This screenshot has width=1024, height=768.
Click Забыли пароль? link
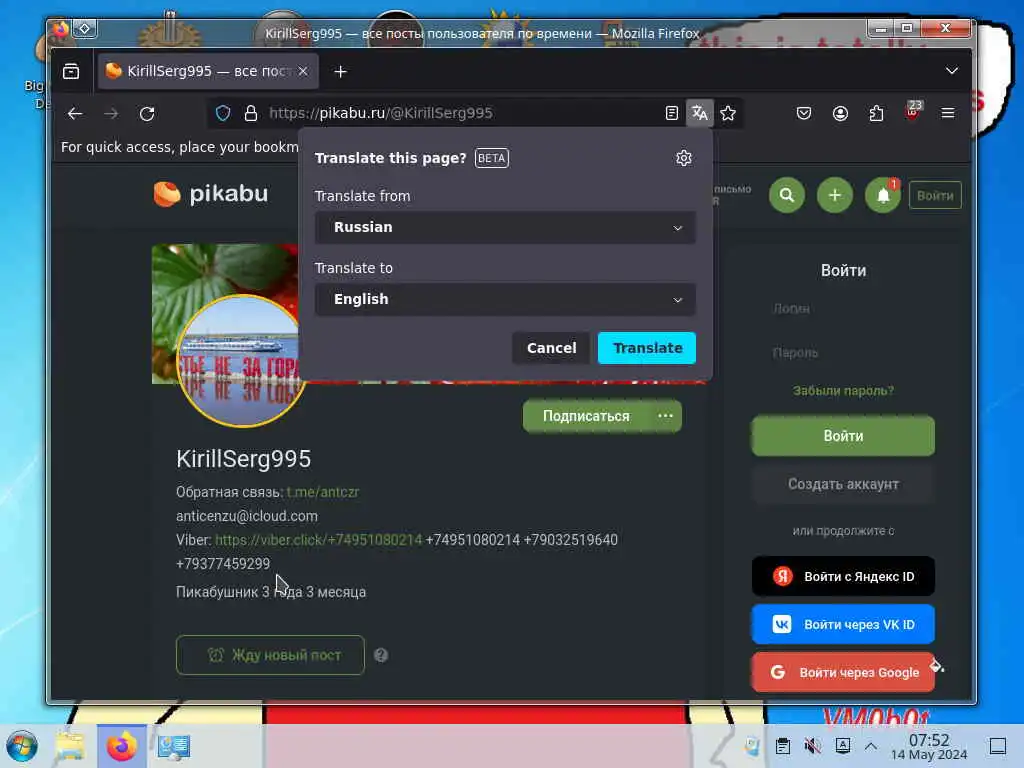coord(843,391)
